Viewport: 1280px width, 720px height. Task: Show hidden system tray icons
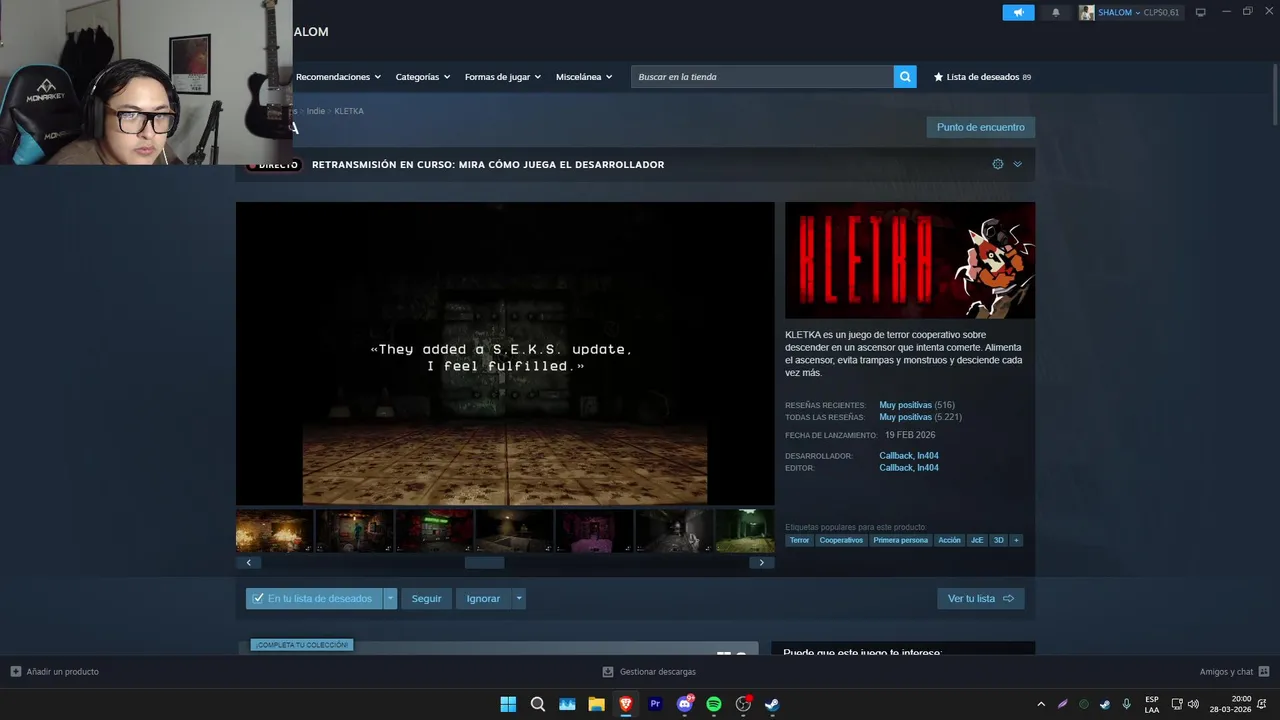coord(1041,704)
